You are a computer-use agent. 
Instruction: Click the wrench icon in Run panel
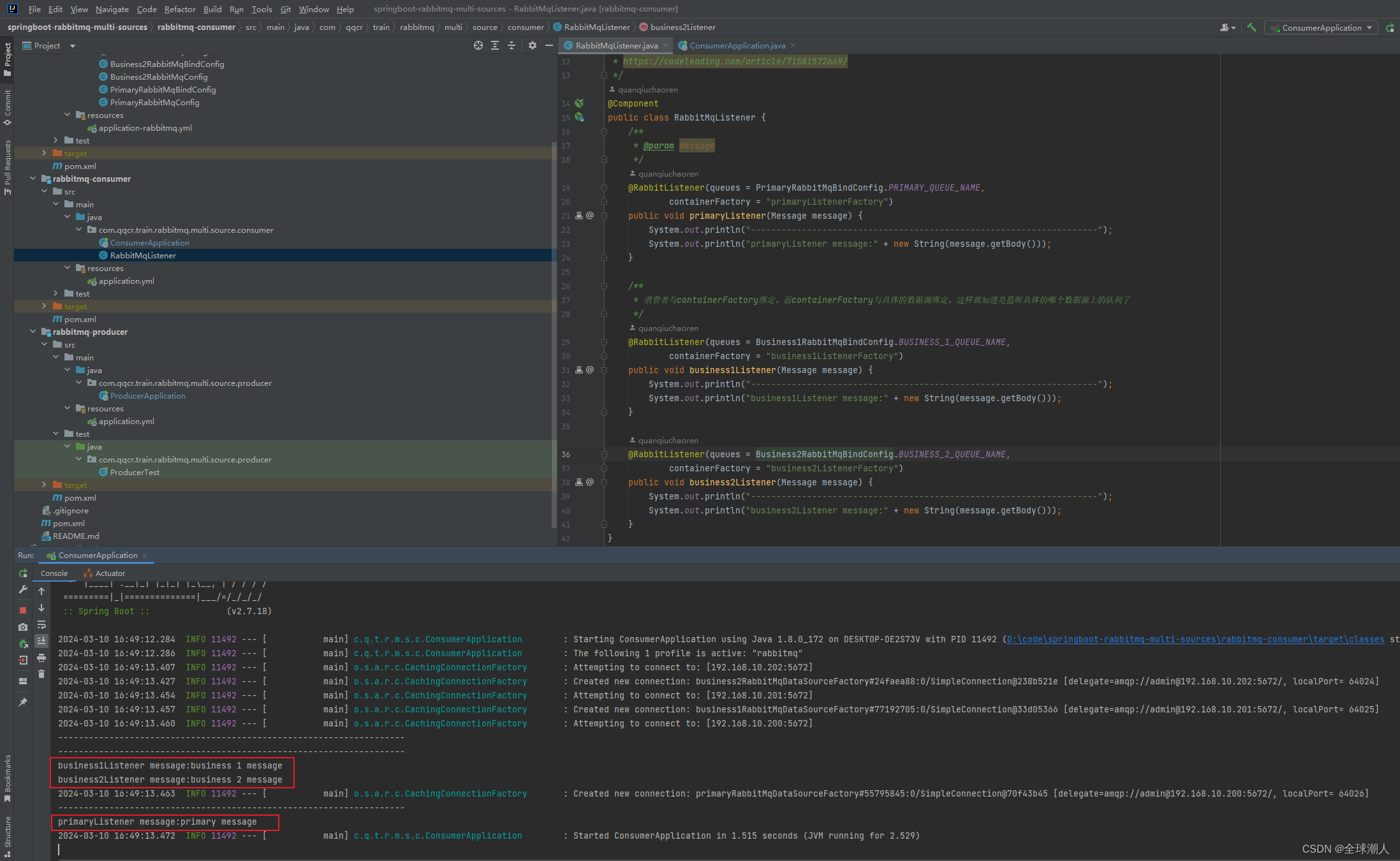pyautogui.click(x=23, y=590)
